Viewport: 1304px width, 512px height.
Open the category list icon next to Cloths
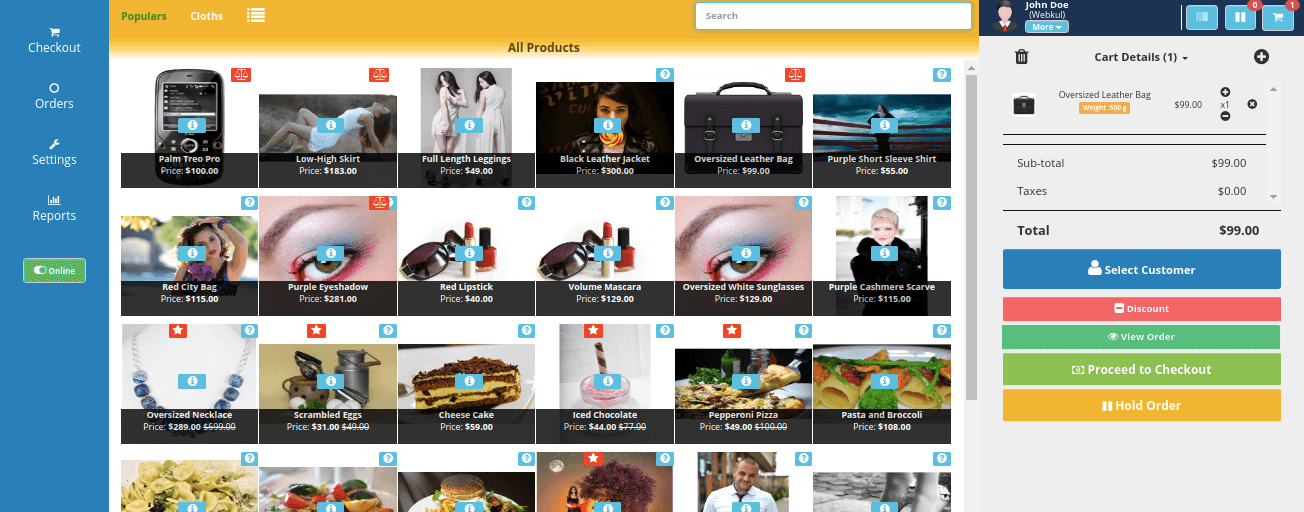[x=256, y=16]
